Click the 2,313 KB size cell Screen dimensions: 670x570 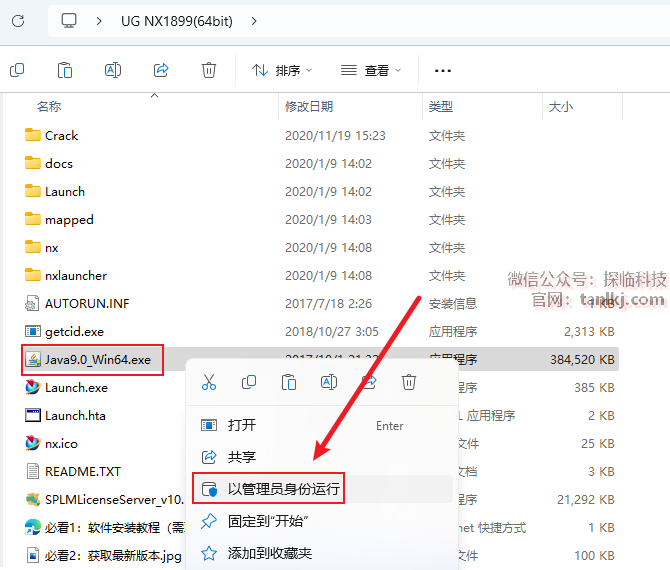tap(589, 332)
